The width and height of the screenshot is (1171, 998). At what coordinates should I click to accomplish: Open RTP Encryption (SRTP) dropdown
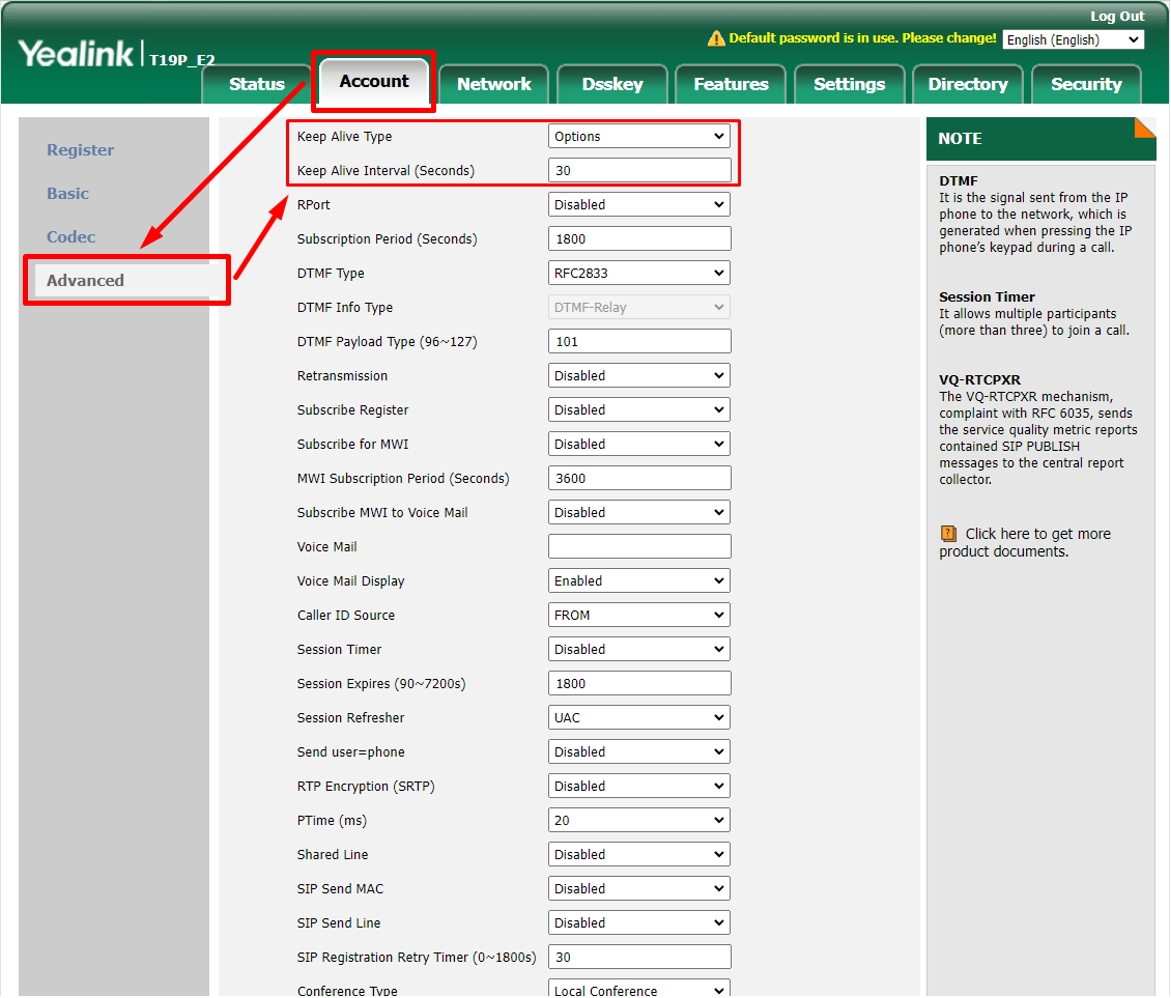tap(638, 786)
